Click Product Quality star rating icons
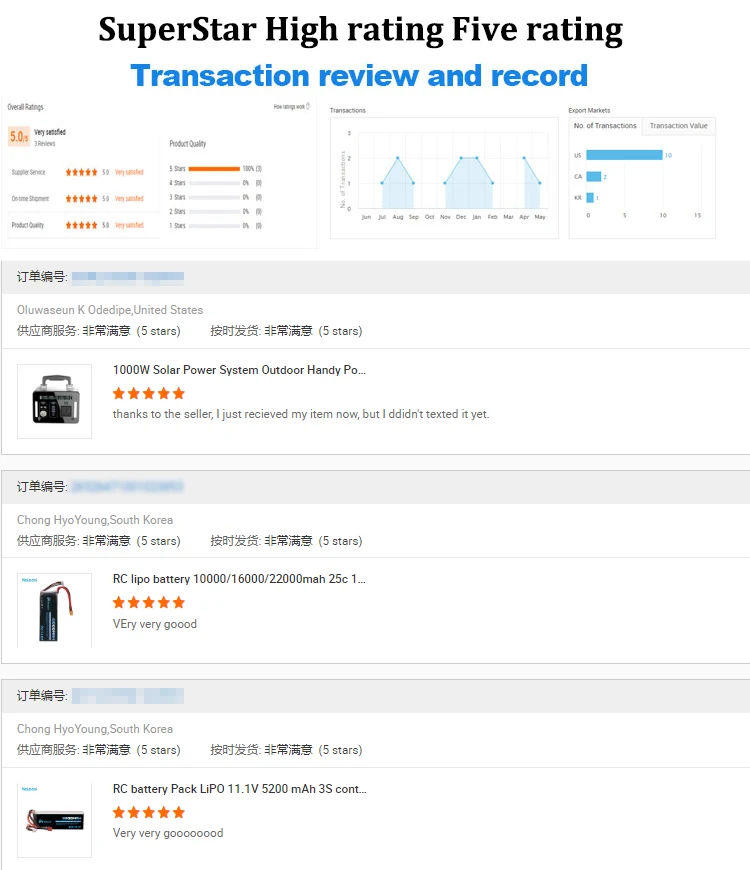Screen dimensions: 750x870 [81, 225]
